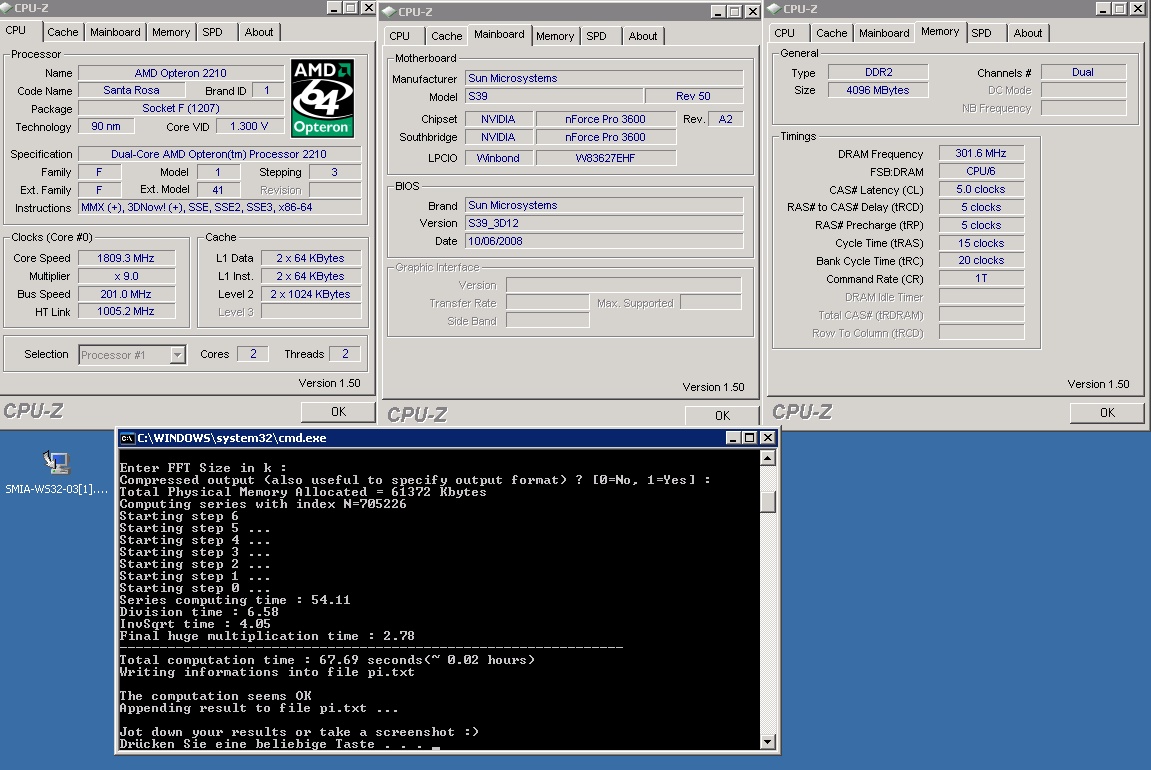Close the right CPU-Z window

coord(1138,8)
